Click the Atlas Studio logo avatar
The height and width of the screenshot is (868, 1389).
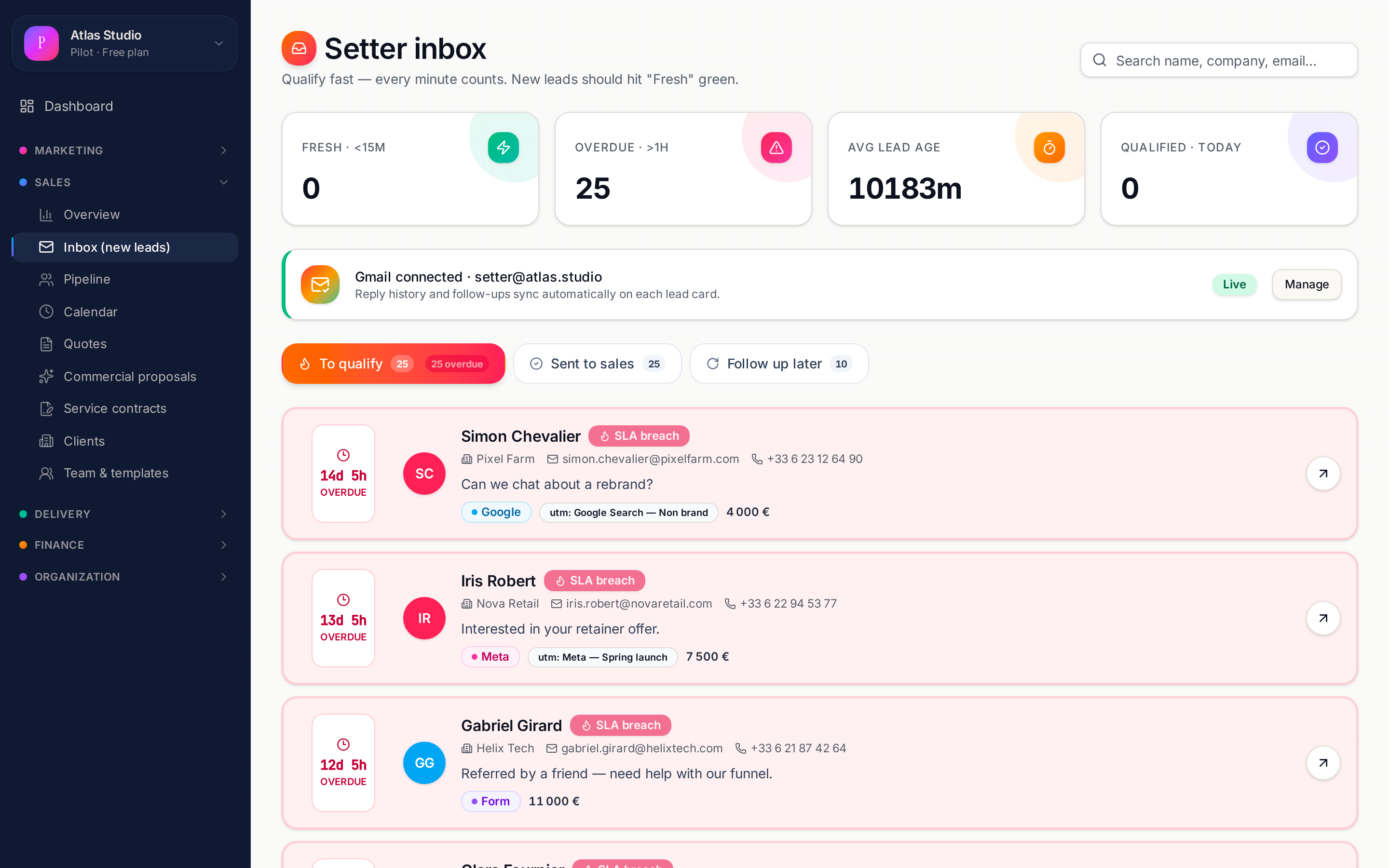pyautogui.click(x=41, y=43)
